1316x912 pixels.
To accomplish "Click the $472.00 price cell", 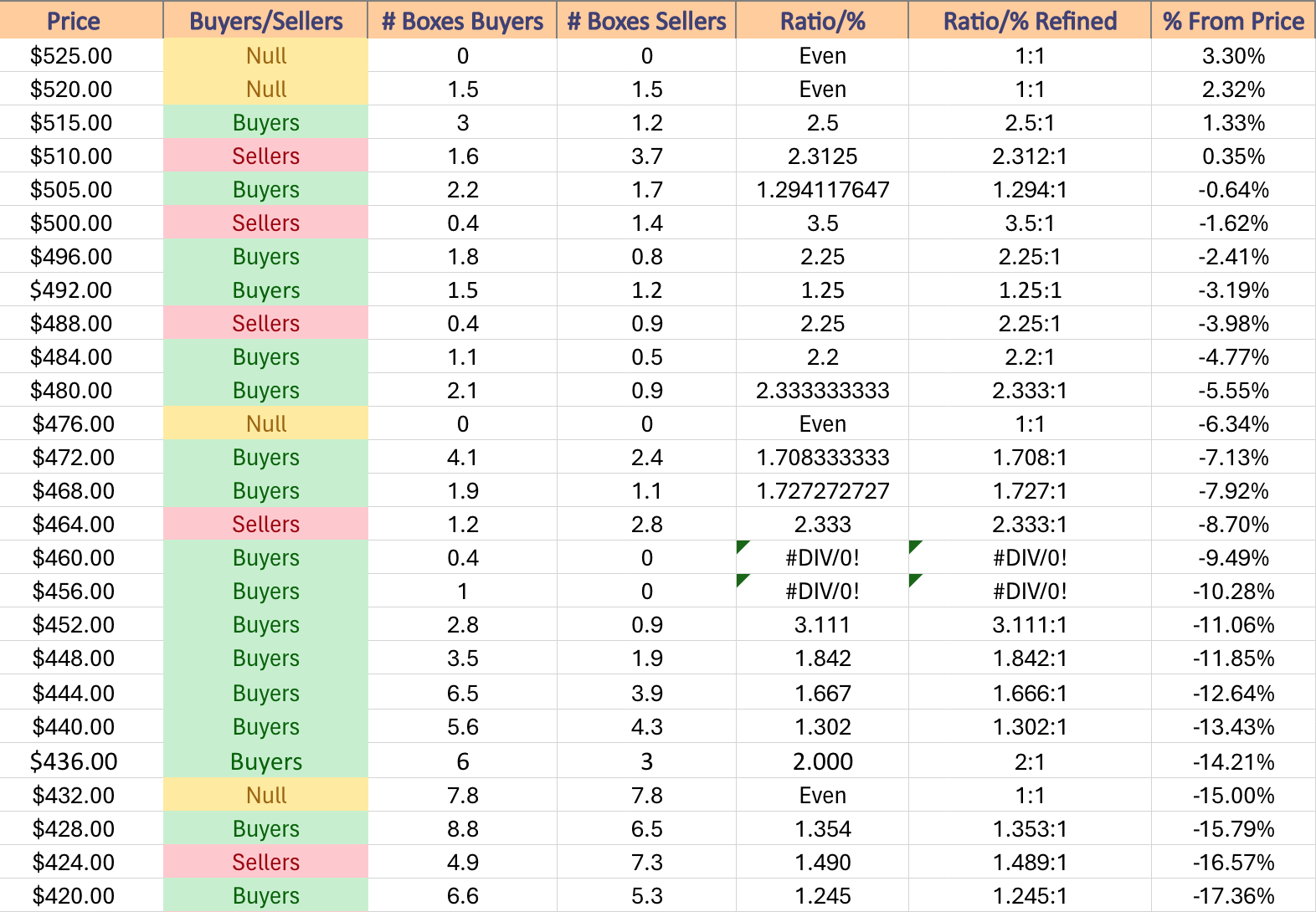I will coord(81,458).
